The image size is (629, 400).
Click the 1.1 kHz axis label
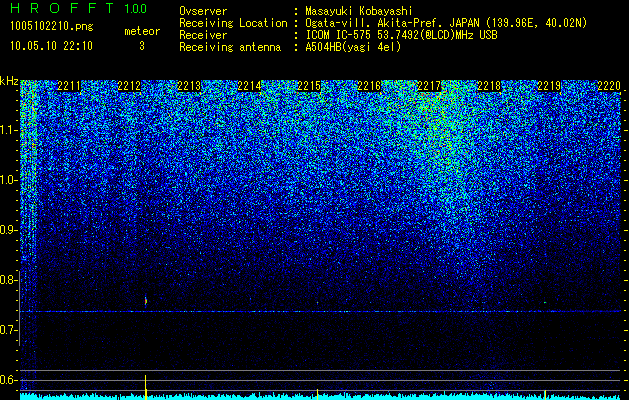pyautogui.click(x=9, y=130)
